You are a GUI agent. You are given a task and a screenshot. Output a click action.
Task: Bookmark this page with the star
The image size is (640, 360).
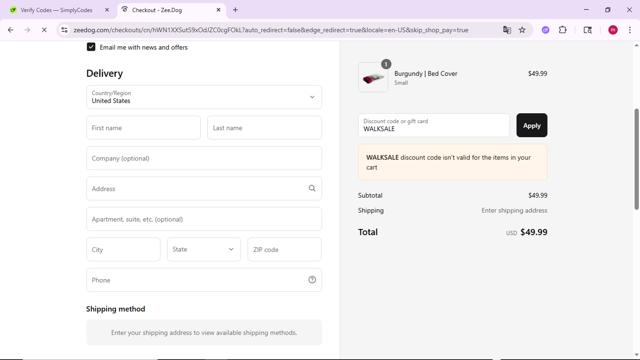(522, 30)
